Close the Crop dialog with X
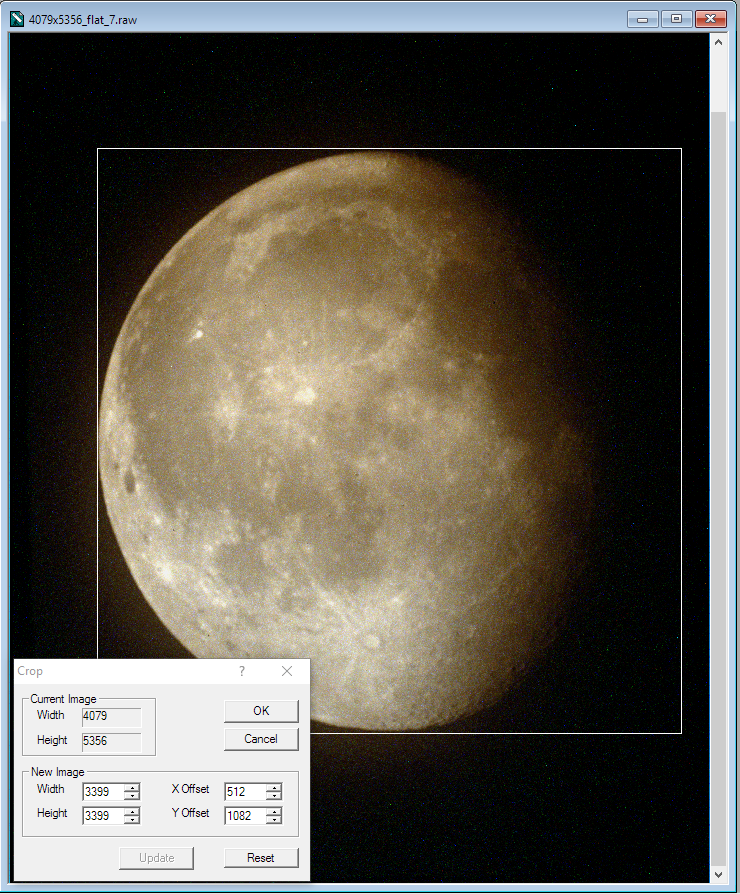 click(x=287, y=671)
